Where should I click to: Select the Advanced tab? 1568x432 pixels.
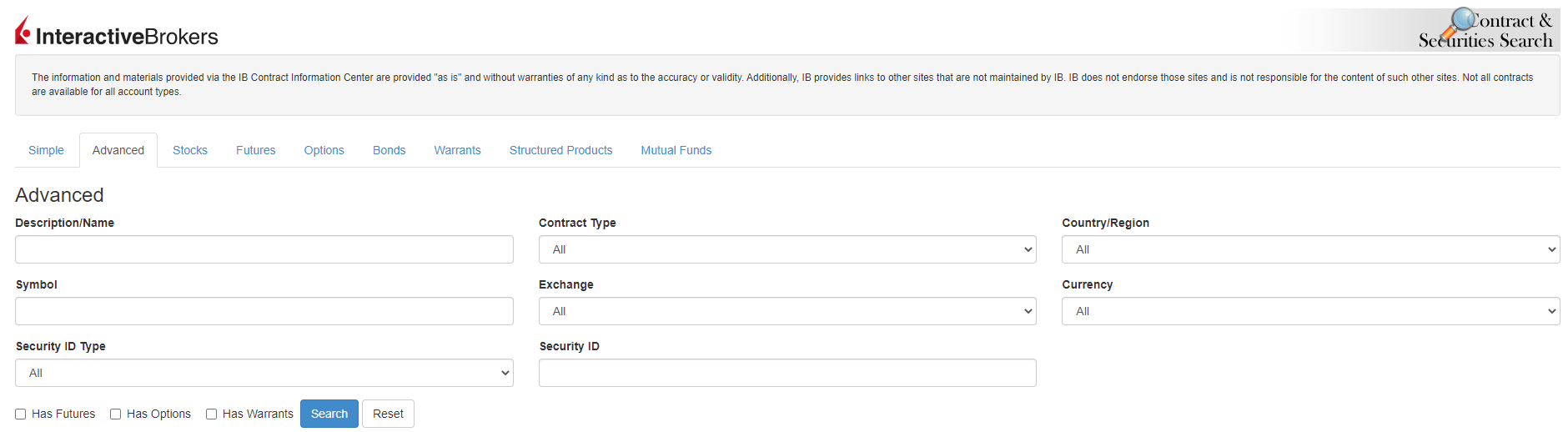click(x=118, y=150)
